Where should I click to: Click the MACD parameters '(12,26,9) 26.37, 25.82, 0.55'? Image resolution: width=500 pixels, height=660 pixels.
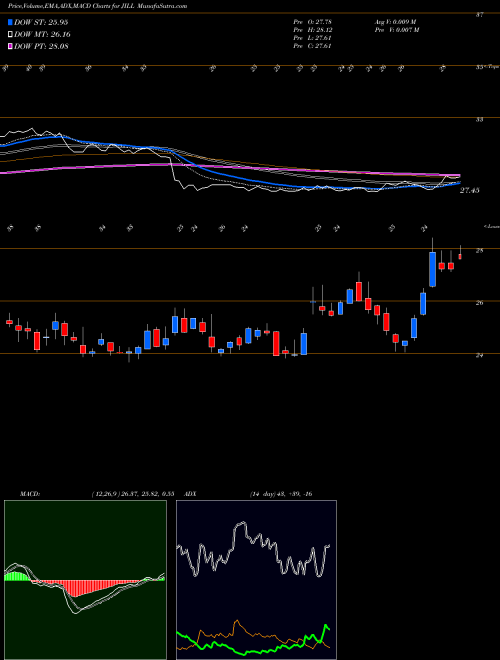tap(131, 494)
